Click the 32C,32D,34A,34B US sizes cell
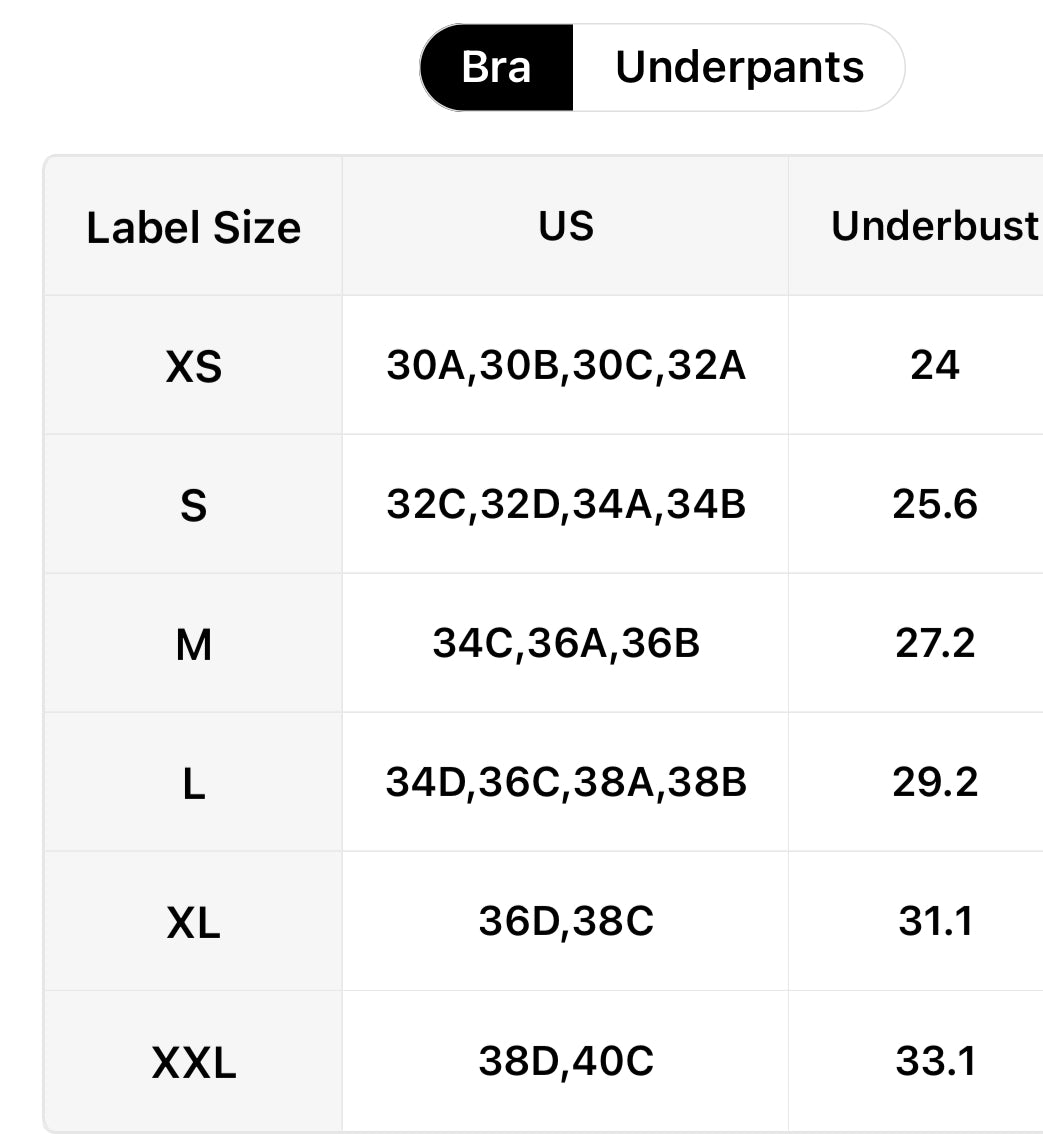 [x=566, y=505]
